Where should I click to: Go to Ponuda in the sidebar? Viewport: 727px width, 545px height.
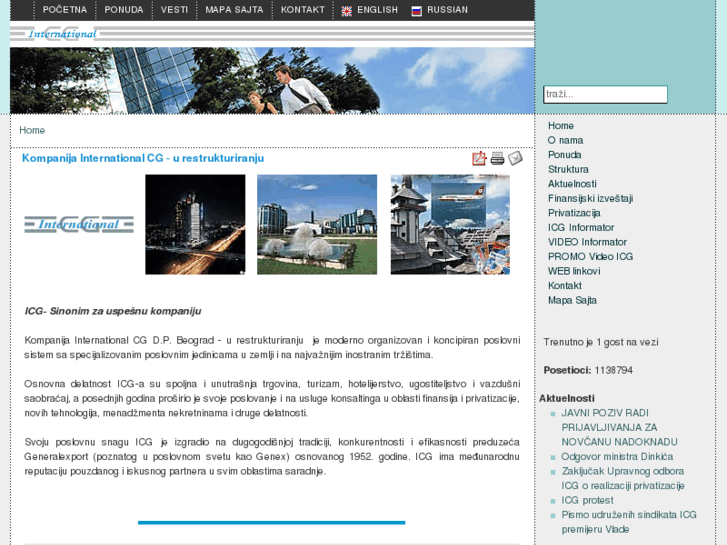coord(564,154)
